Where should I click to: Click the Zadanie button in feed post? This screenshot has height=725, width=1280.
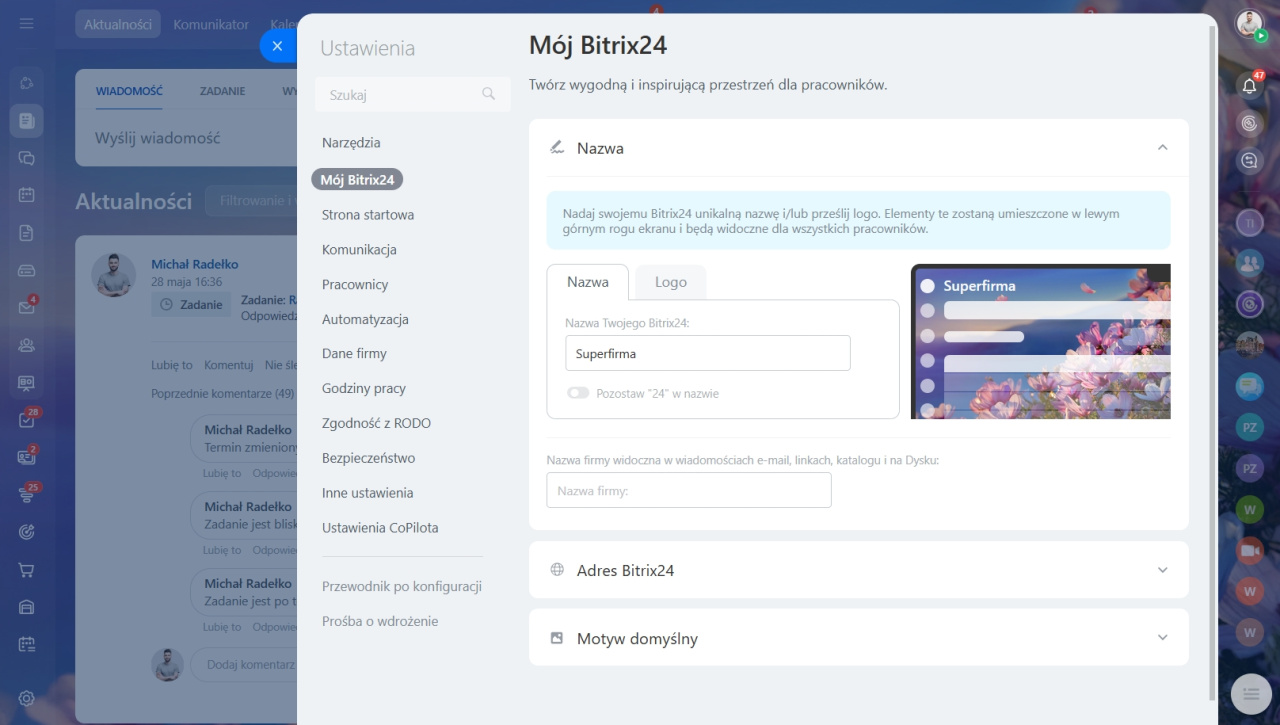192,305
